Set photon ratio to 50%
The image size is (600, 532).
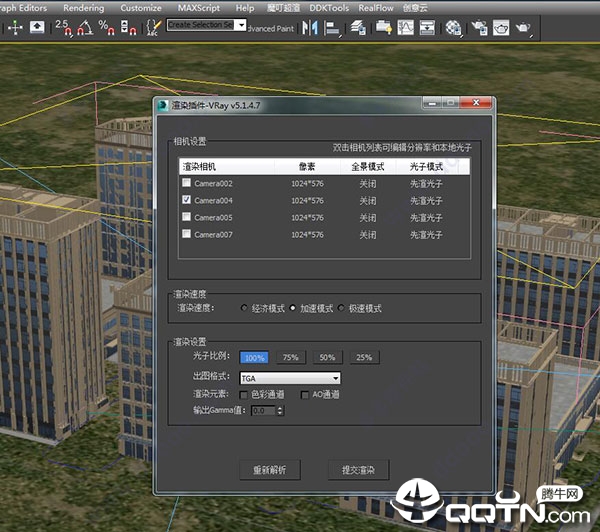coord(327,357)
